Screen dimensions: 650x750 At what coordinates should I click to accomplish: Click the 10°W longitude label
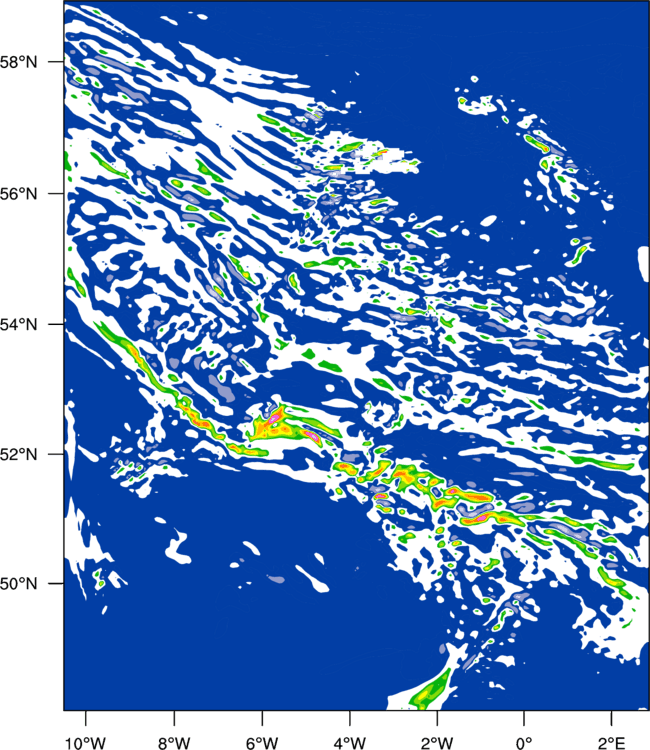86,743
